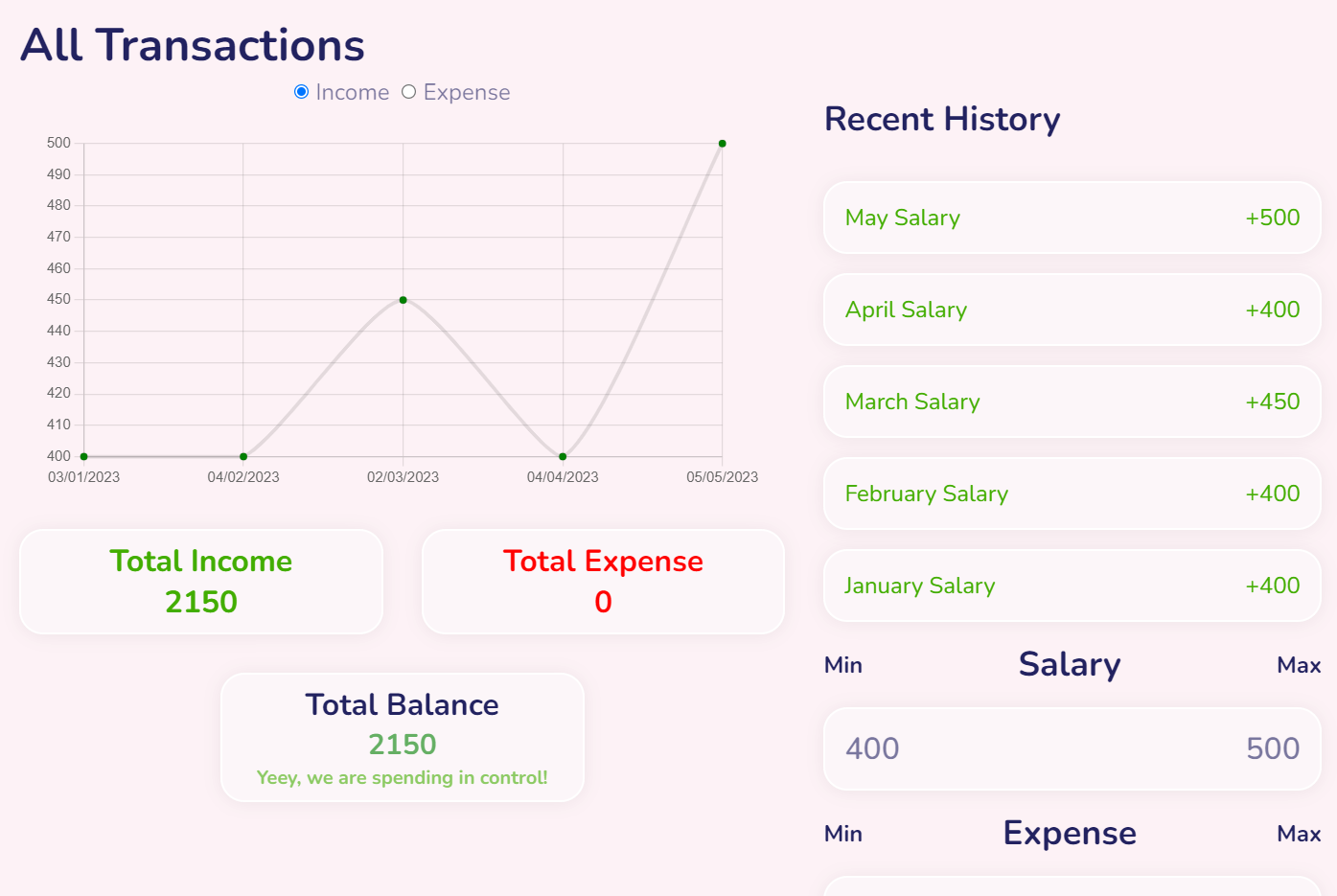Screen dimensions: 1337x896
Task: Click the 02/03/2023 axis label
Action: click(x=403, y=476)
